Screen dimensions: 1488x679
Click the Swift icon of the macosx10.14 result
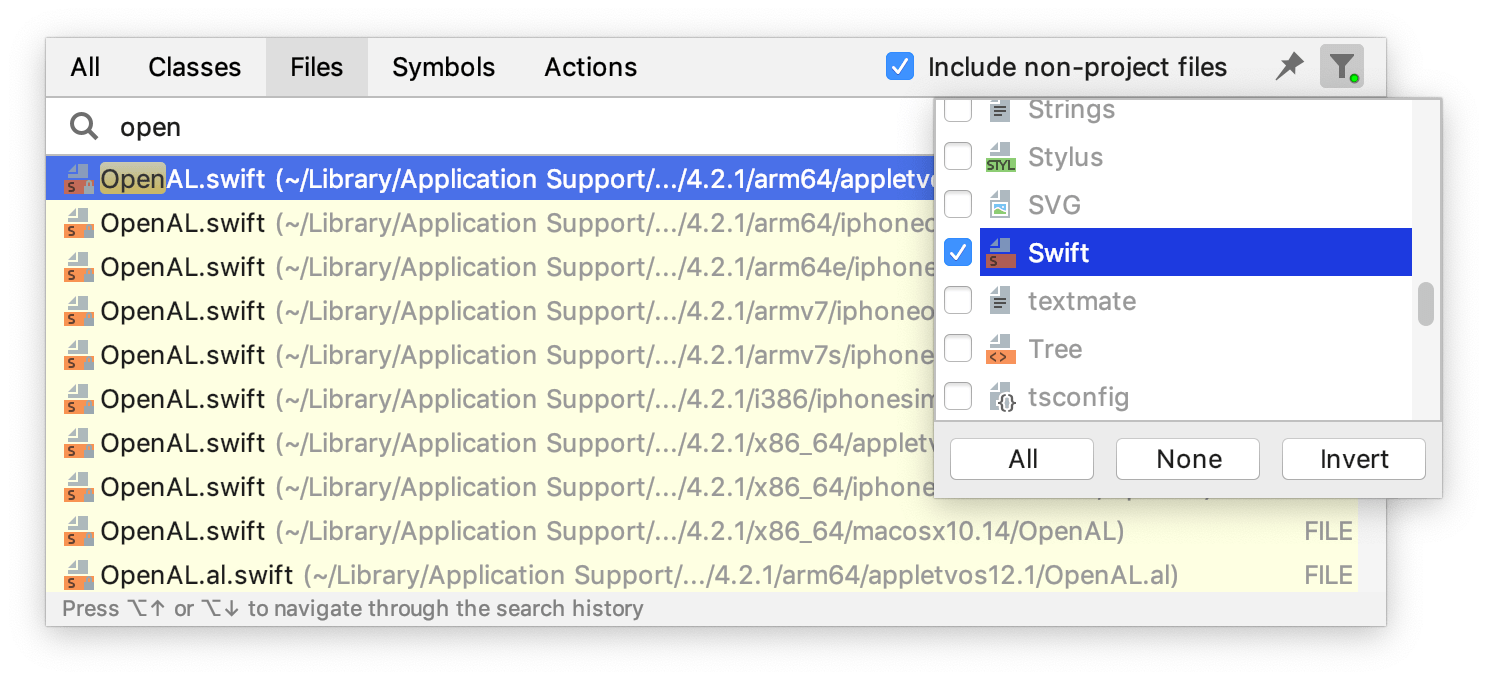[x=79, y=531]
